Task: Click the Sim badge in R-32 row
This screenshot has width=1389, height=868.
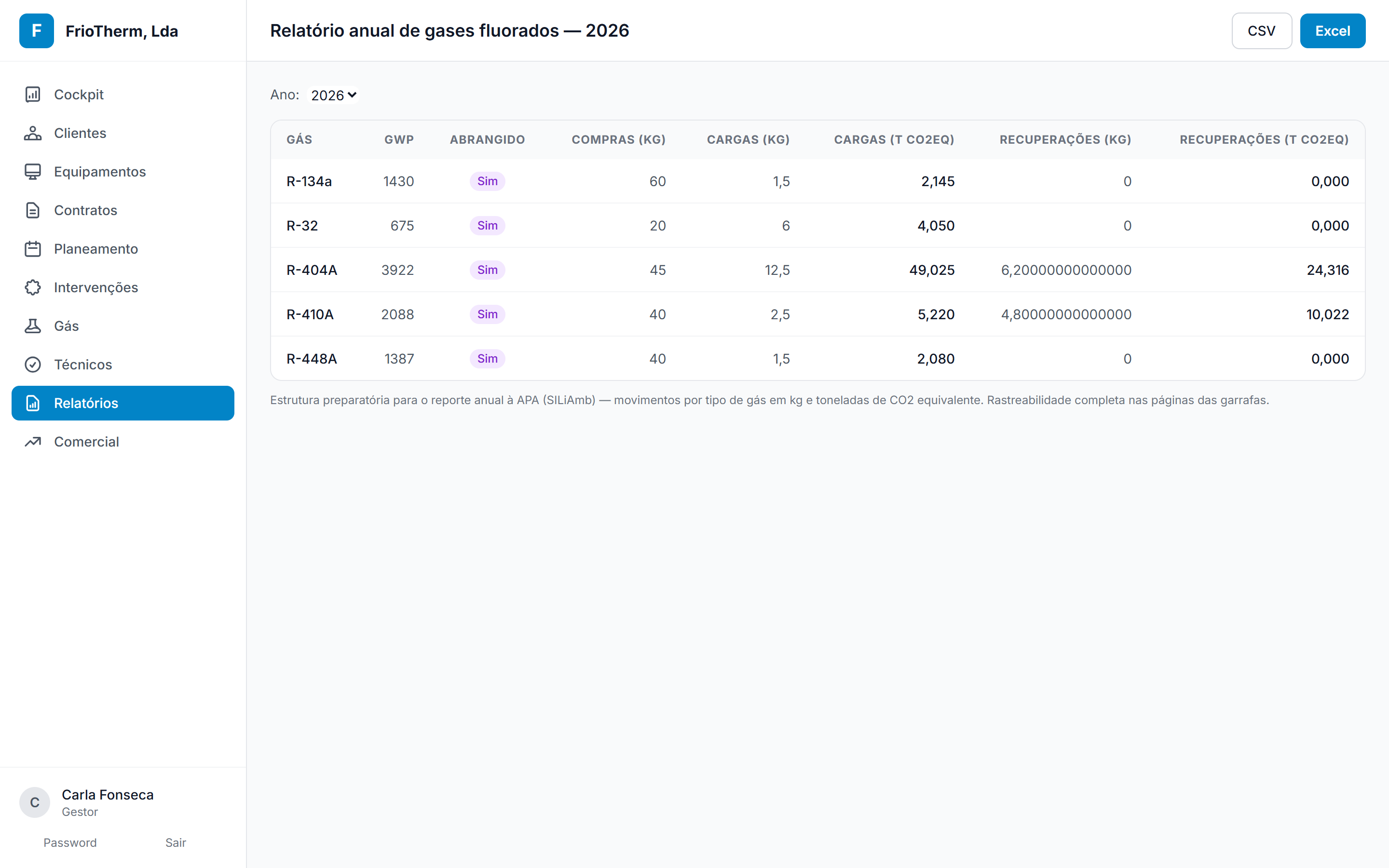Action: (x=487, y=226)
